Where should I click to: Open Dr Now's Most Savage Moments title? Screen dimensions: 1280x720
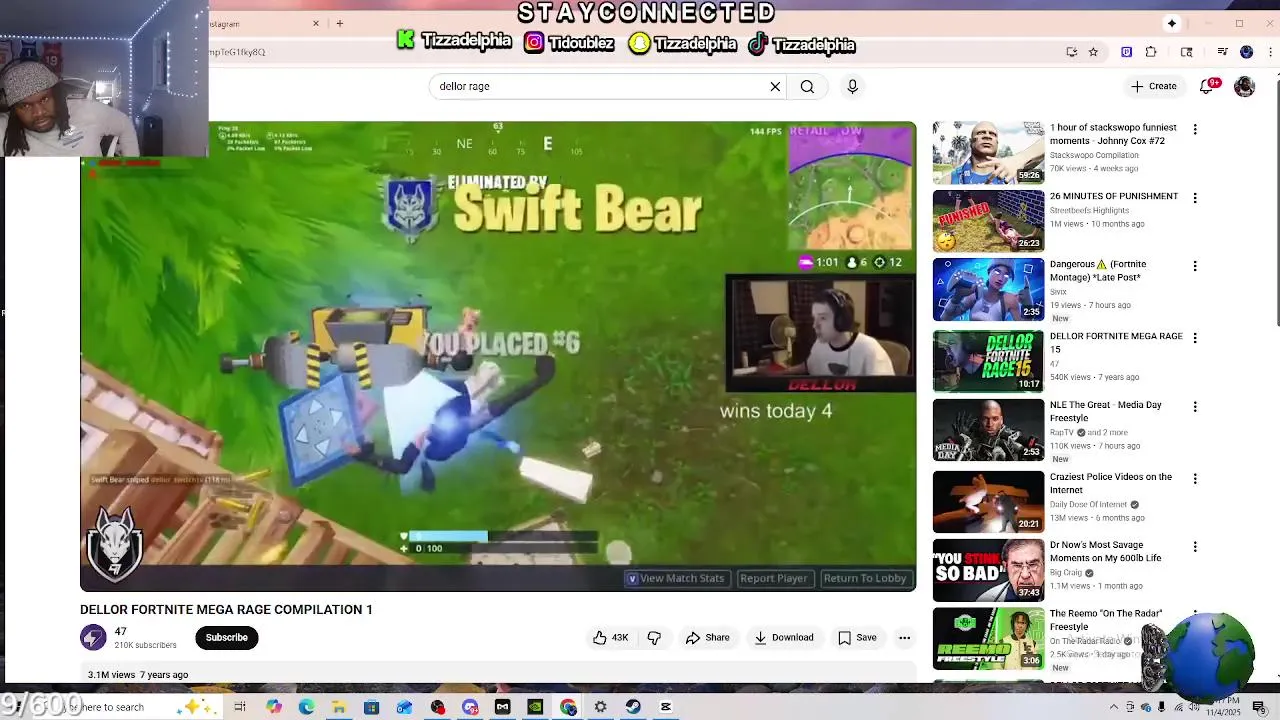click(x=1106, y=551)
